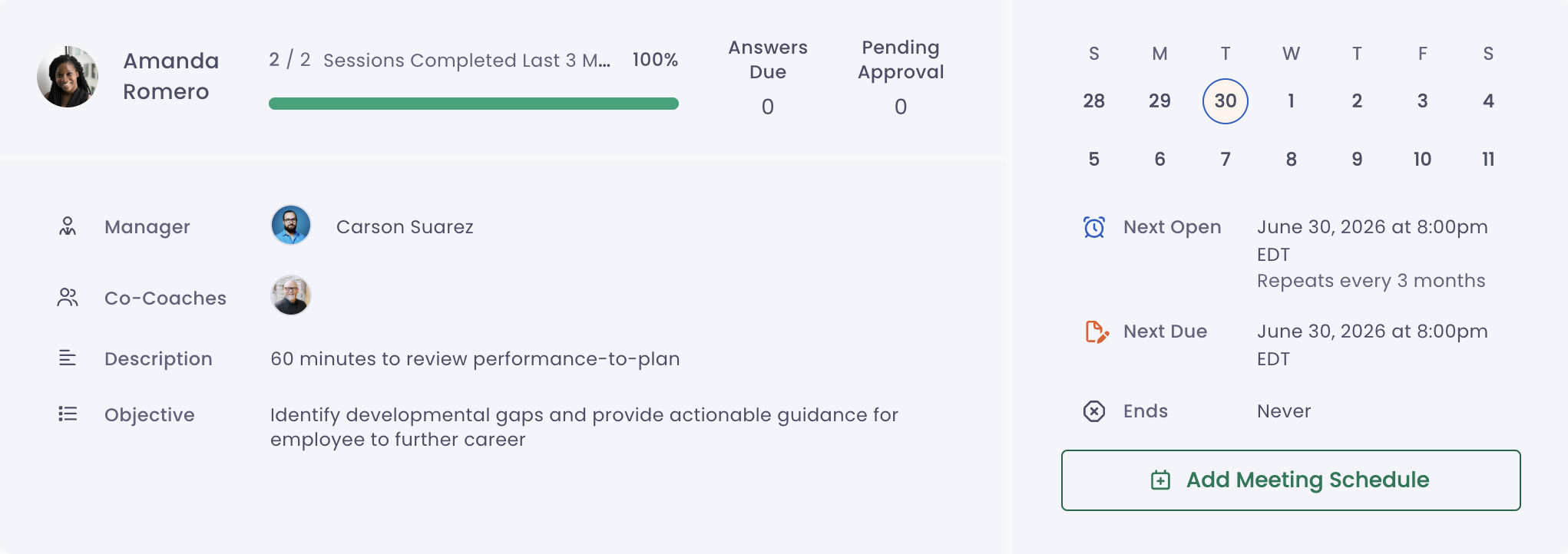This screenshot has width=1568, height=554.
Task: Open Carson Suarez's manager avatar
Action: coord(291,226)
